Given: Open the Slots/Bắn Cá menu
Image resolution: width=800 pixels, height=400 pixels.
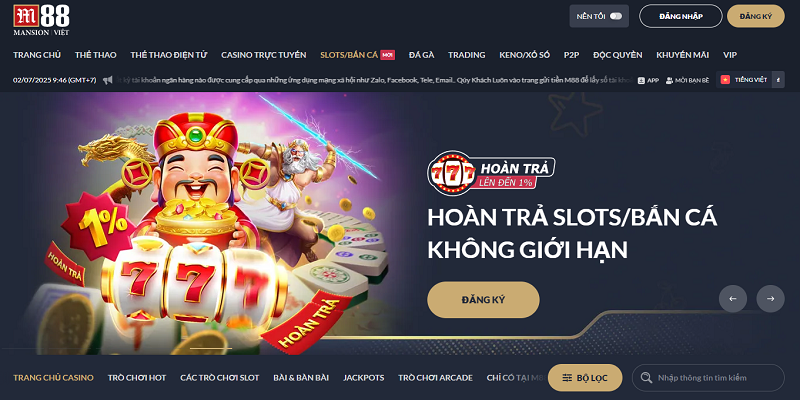Looking at the screenshot, I should [x=349, y=55].
